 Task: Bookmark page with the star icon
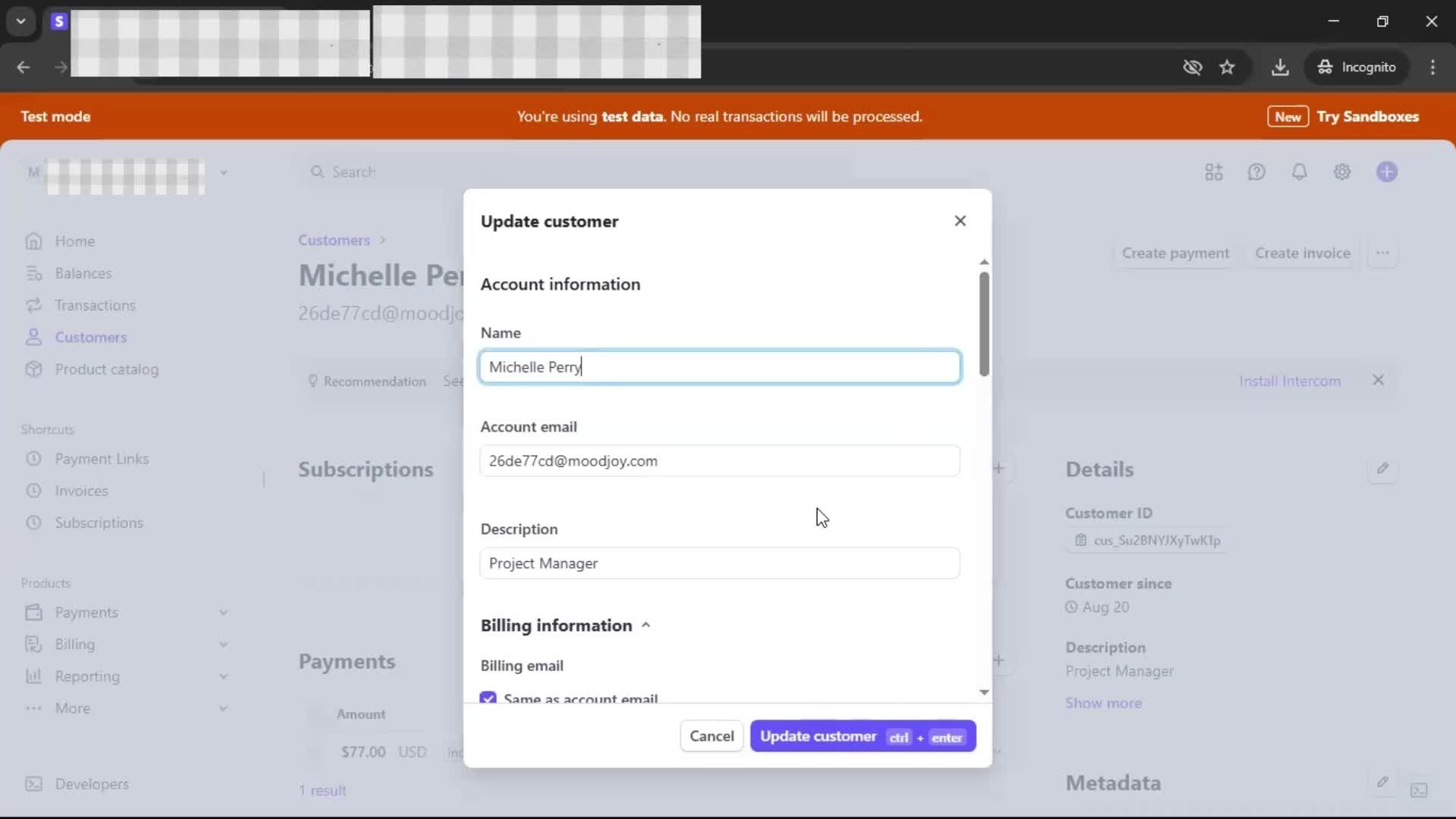point(1227,67)
